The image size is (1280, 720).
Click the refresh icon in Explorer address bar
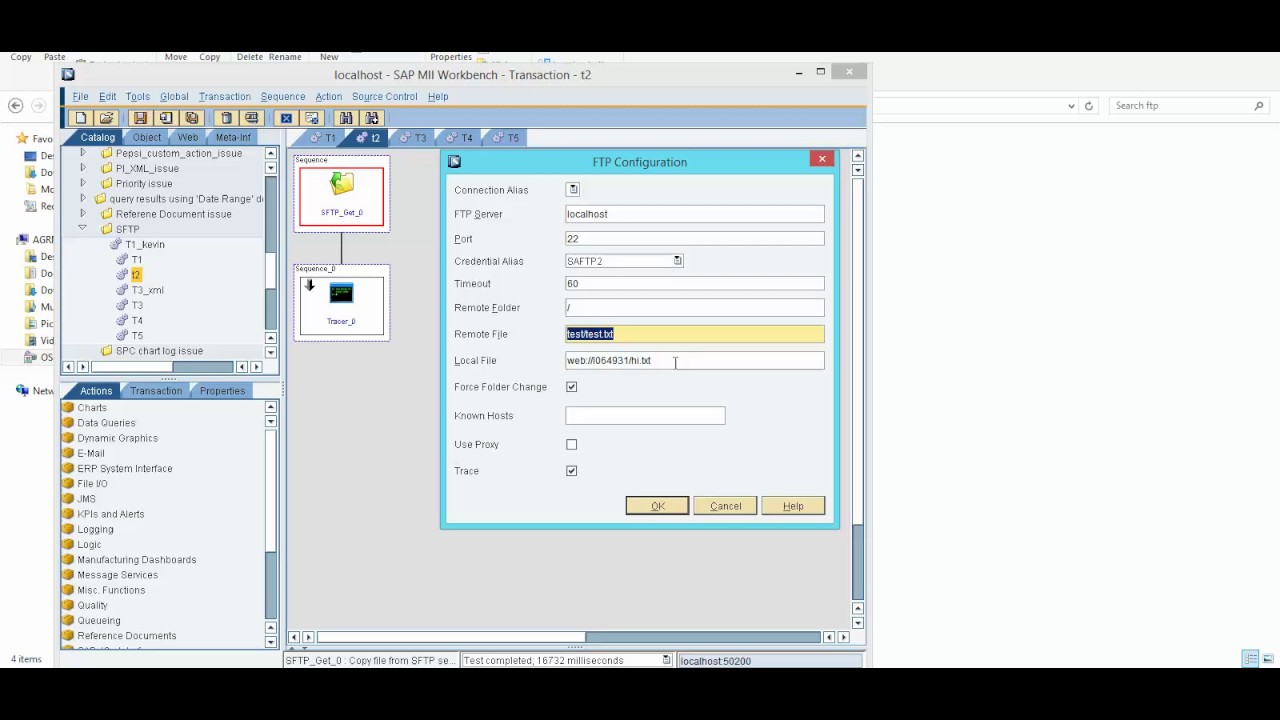1089,105
